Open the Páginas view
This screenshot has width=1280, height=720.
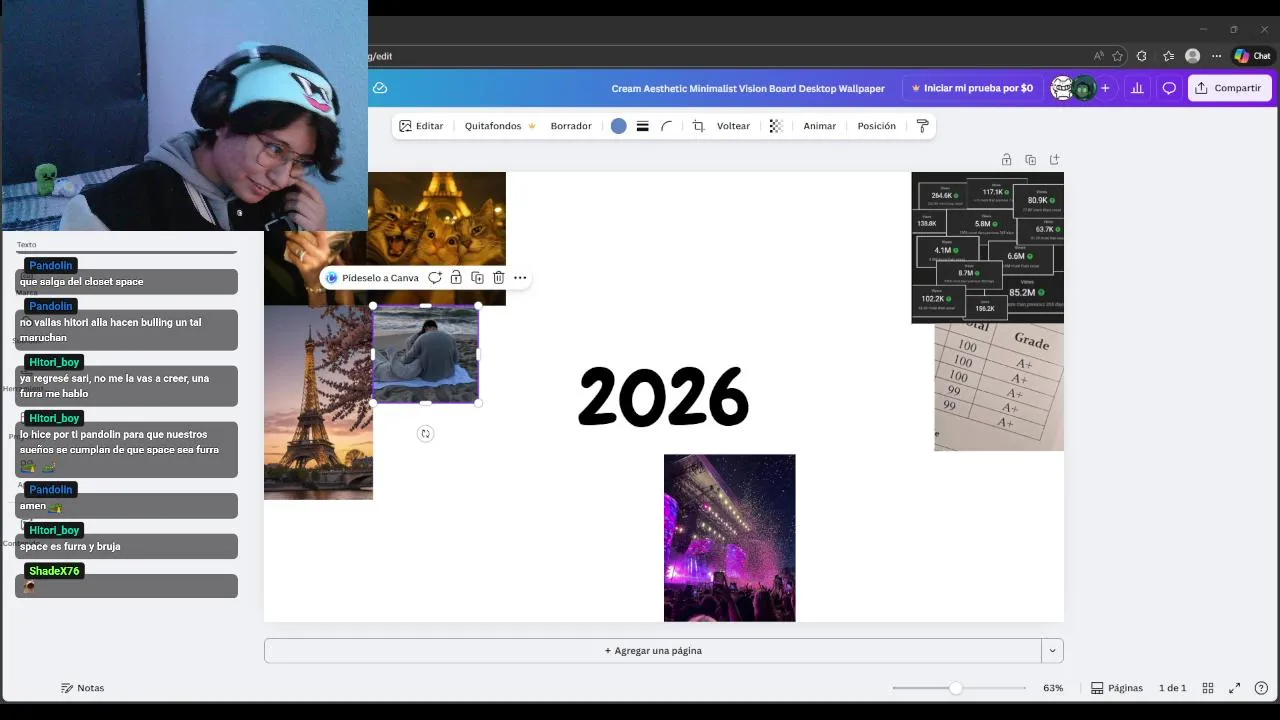click(x=1116, y=688)
